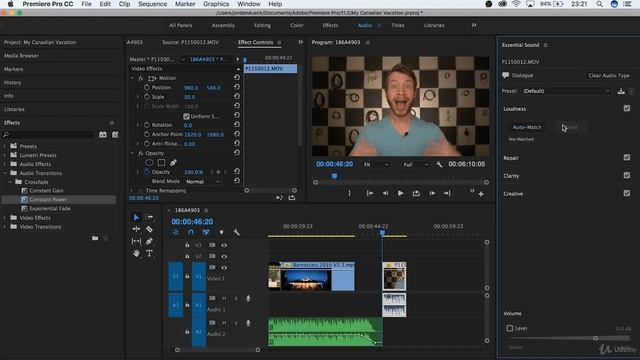Viewport: 640px width, 360px height.
Task: Open the Sequence menu
Action: point(152,4)
